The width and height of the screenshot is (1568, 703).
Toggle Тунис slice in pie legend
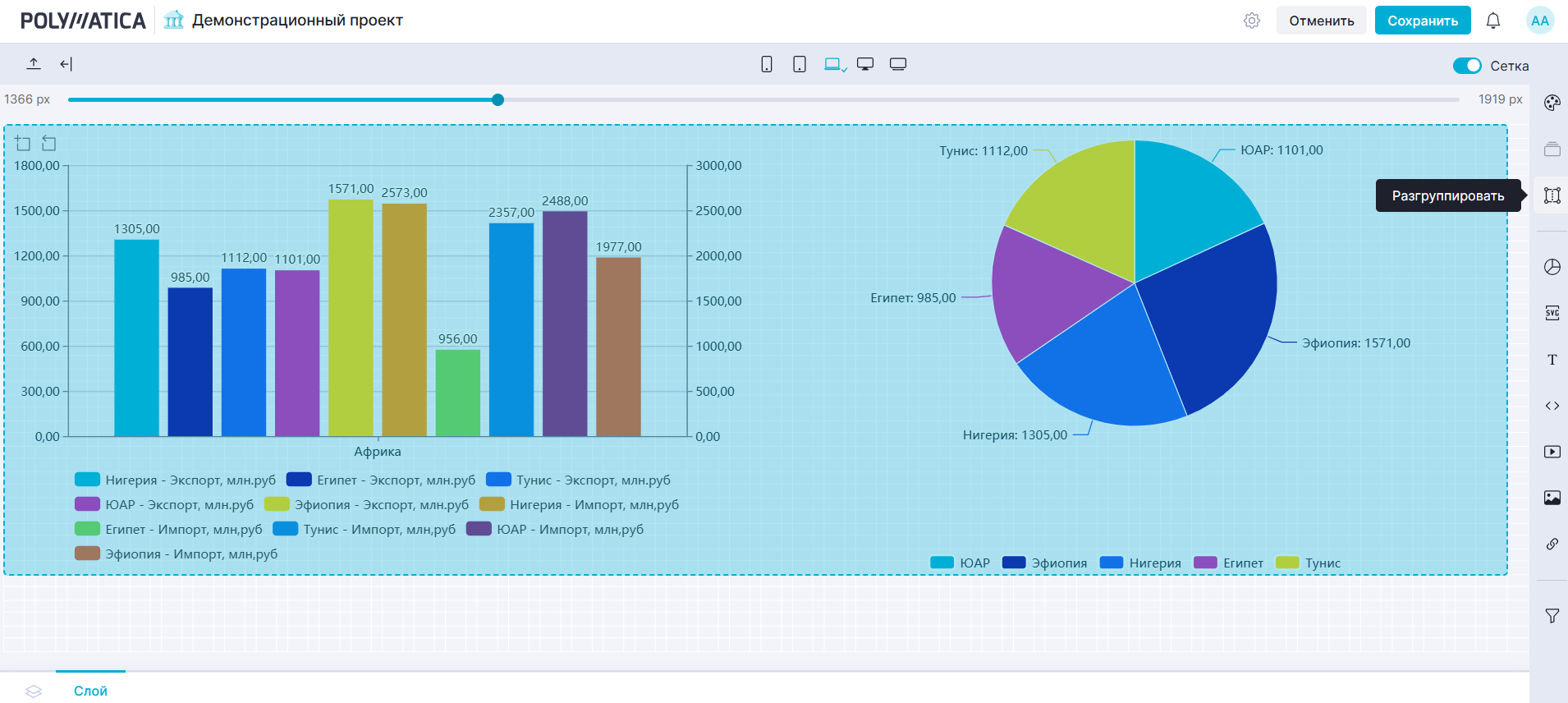pyautogui.click(x=1309, y=563)
